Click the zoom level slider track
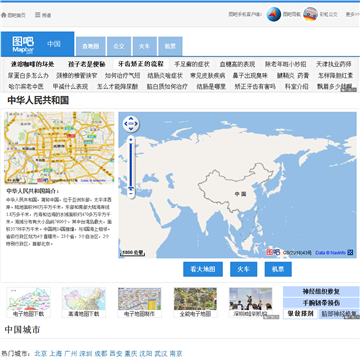 (131, 166)
